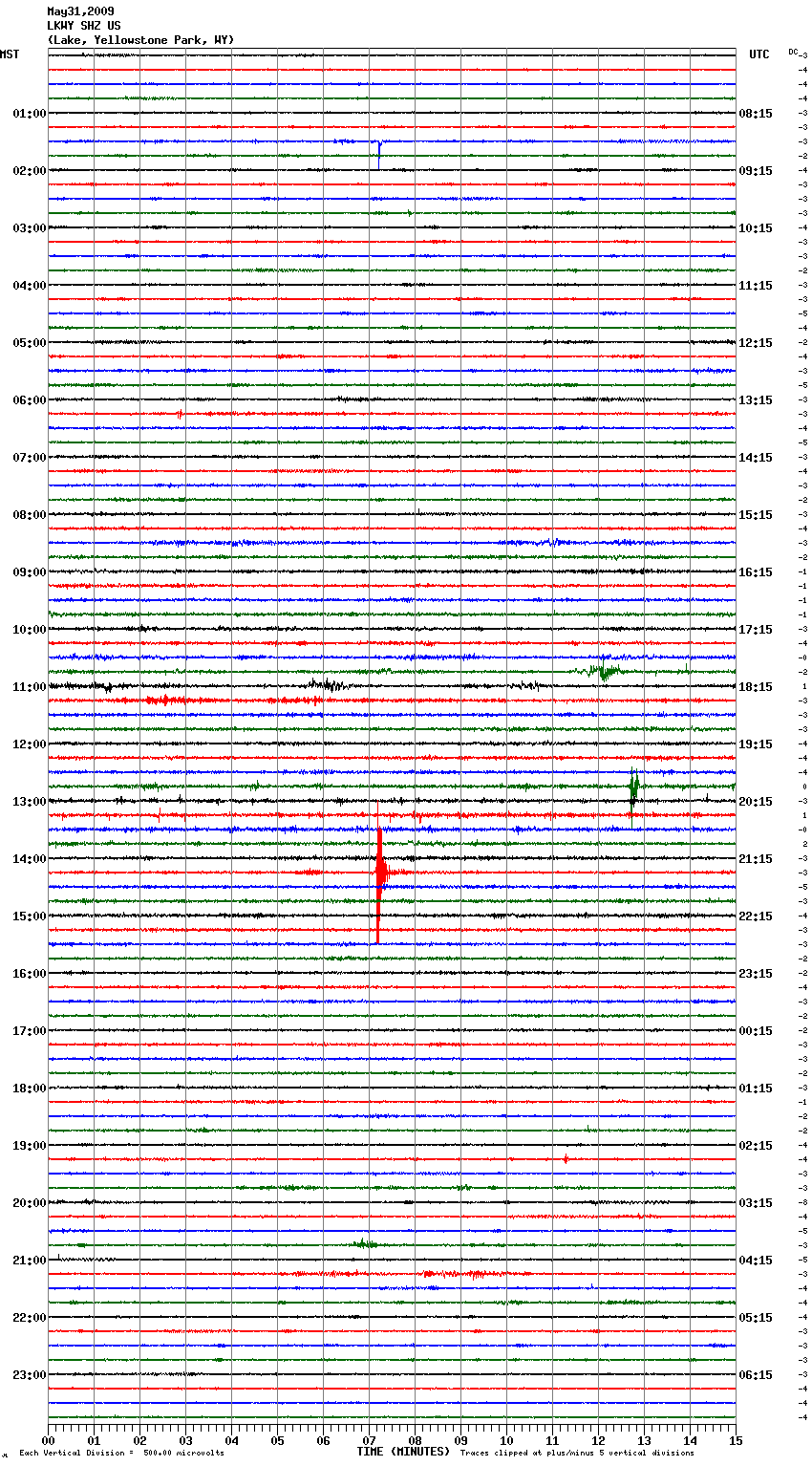
Task: Click the green burst on the 20:45 trace
Action: (x=364, y=1243)
